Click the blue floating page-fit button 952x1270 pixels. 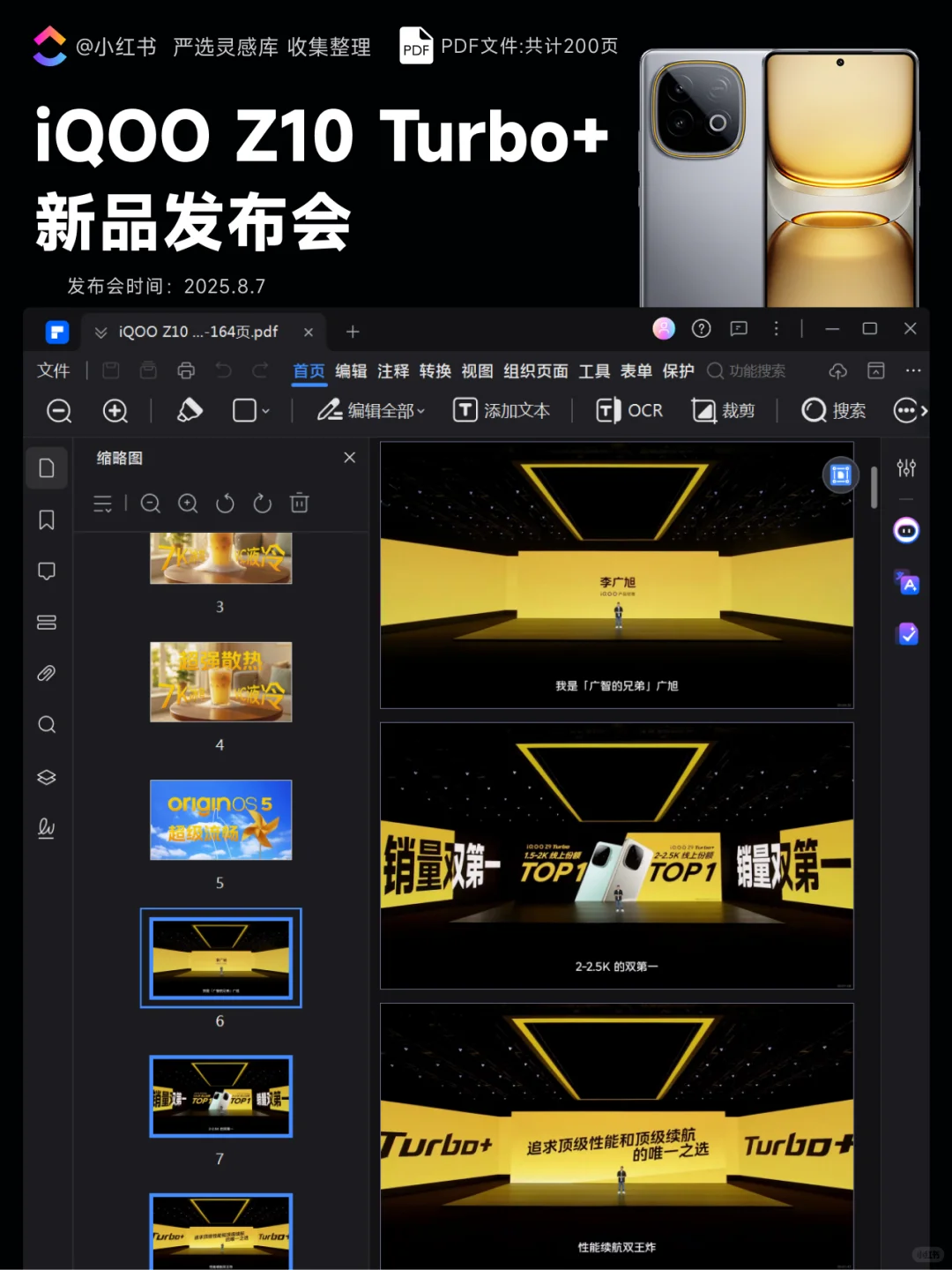click(840, 474)
